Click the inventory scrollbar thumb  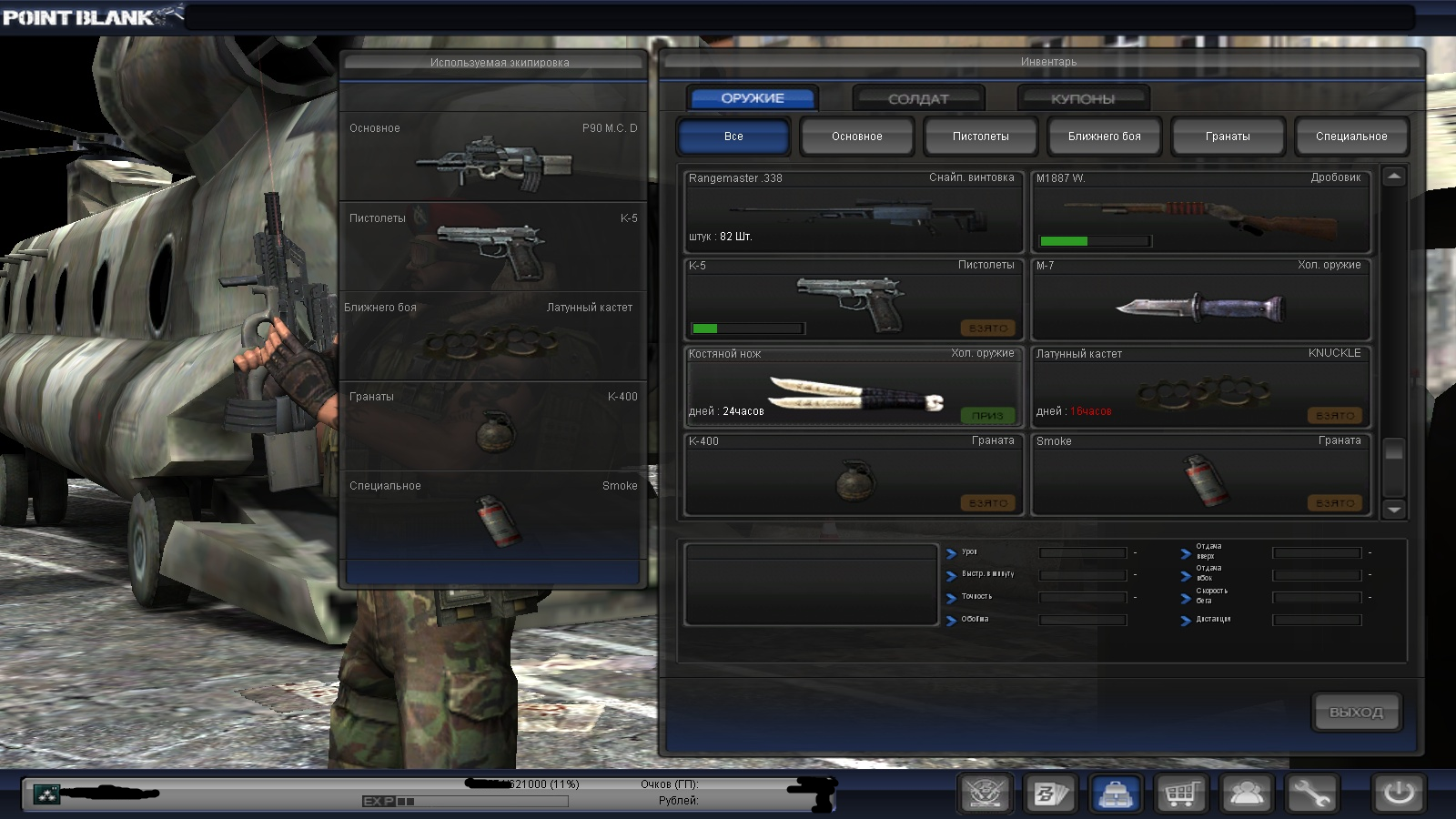tap(1394, 450)
